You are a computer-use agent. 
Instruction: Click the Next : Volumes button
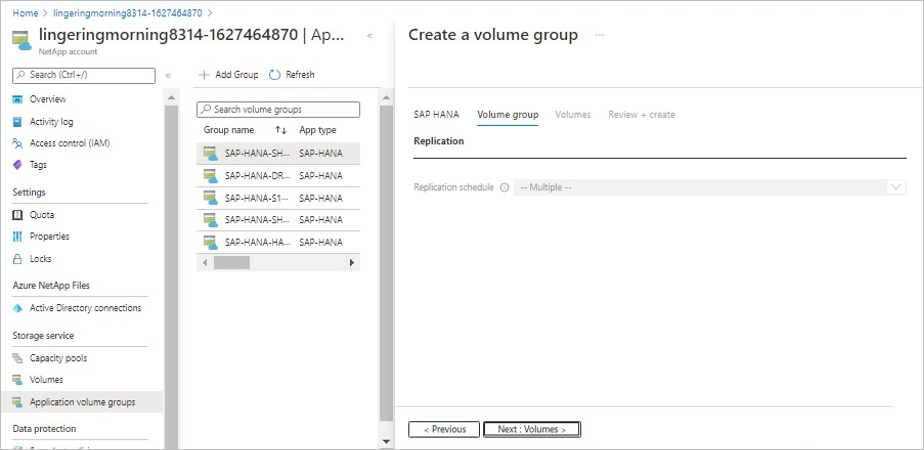pos(531,429)
